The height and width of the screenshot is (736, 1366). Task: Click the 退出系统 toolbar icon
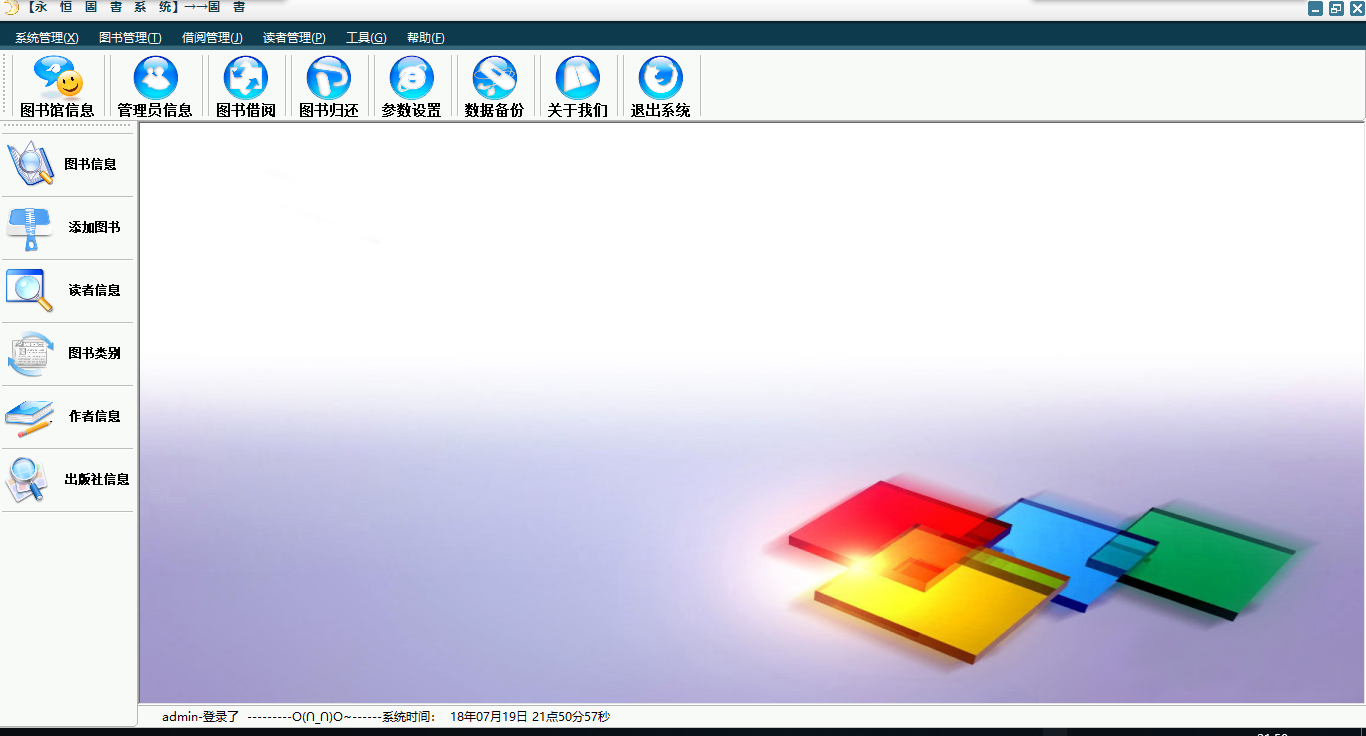[x=660, y=87]
